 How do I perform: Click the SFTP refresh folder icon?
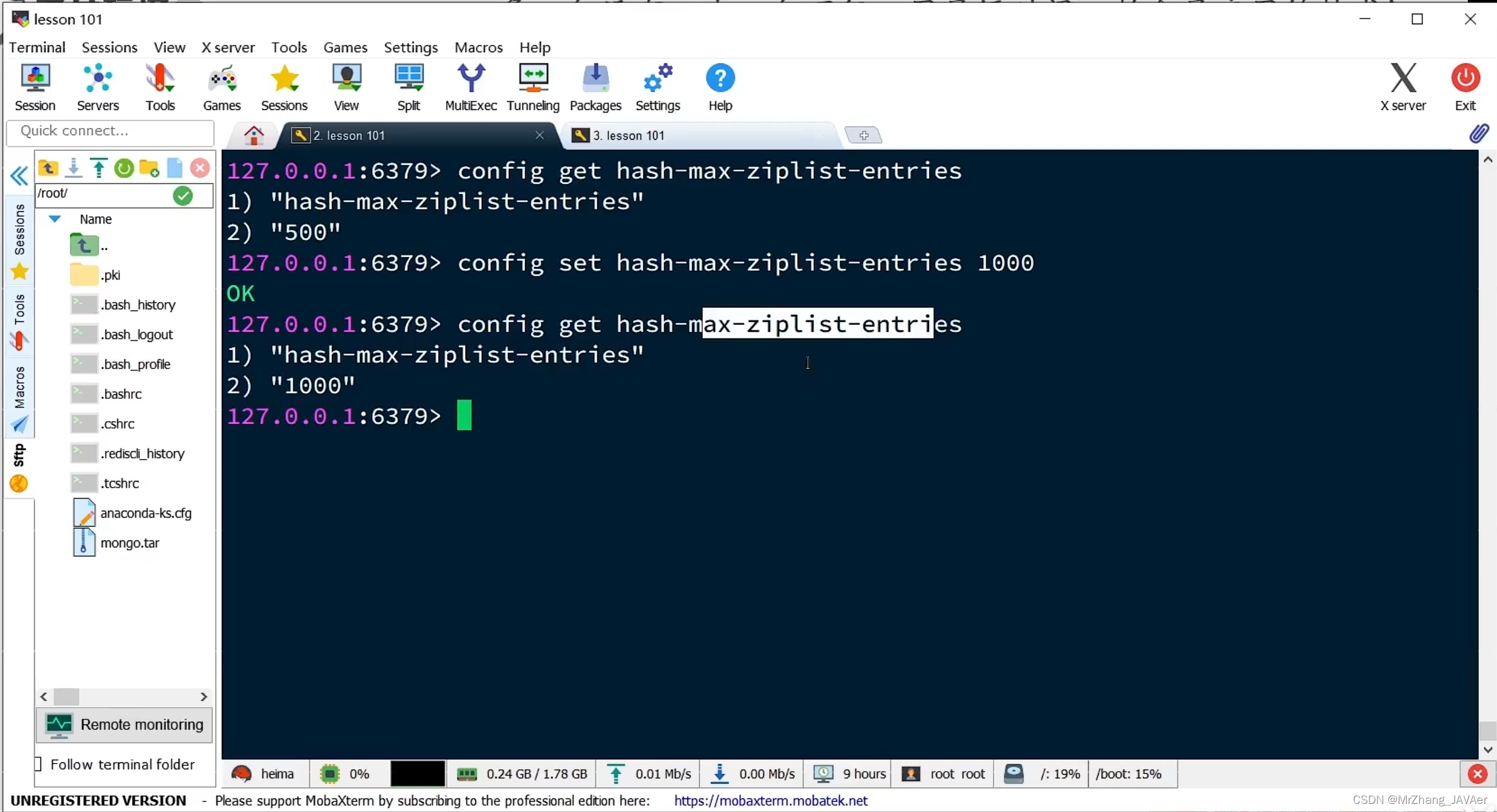[124, 168]
